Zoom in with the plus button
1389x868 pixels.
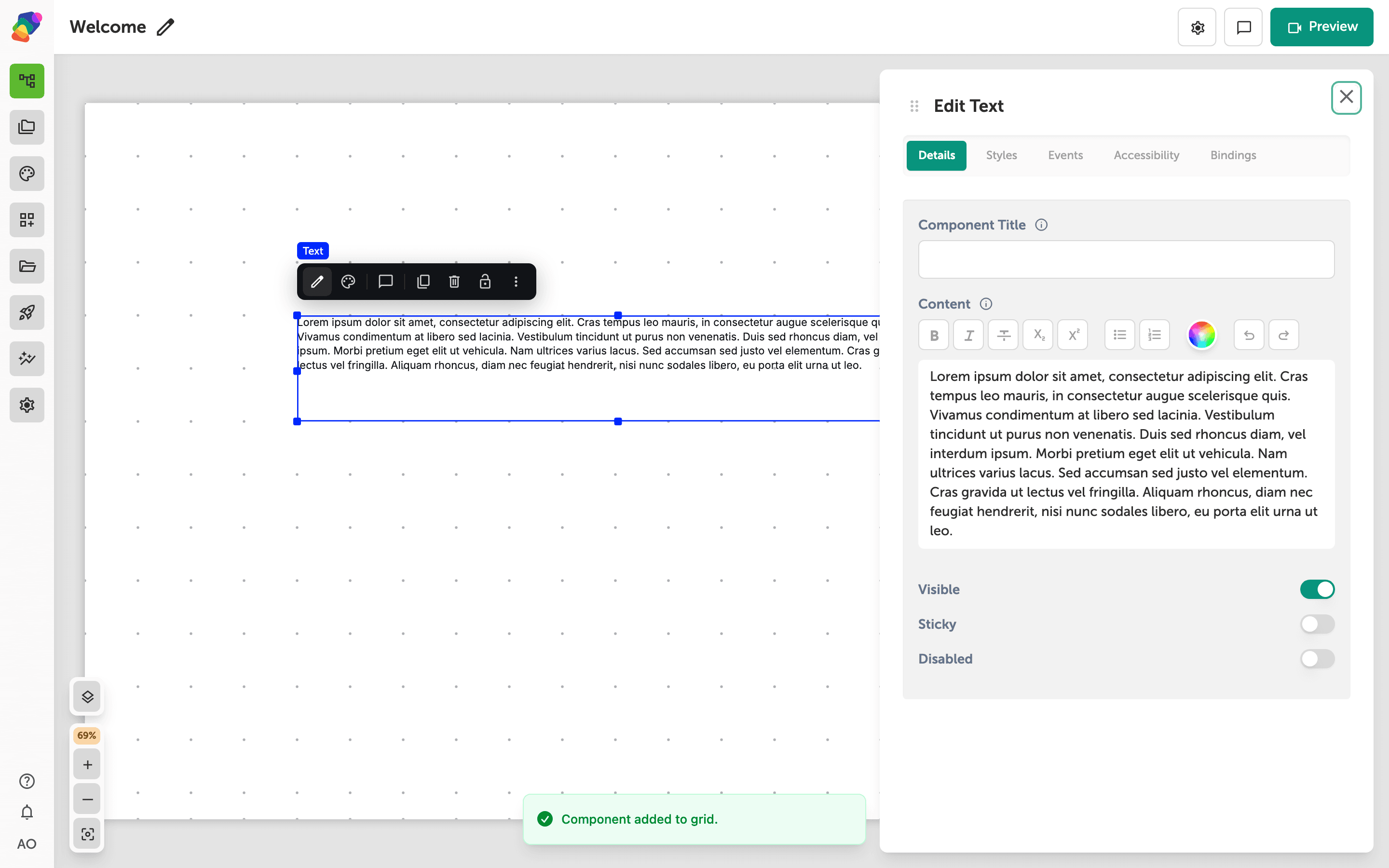pyautogui.click(x=87, y=765)
